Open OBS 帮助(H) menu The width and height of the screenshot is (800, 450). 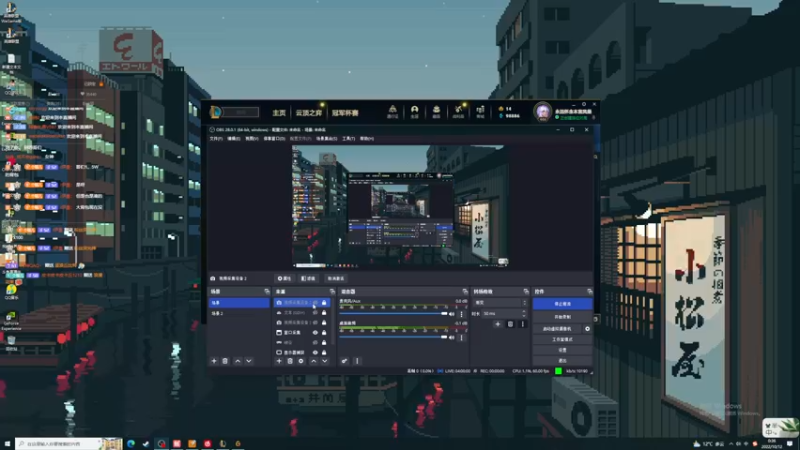366,139
